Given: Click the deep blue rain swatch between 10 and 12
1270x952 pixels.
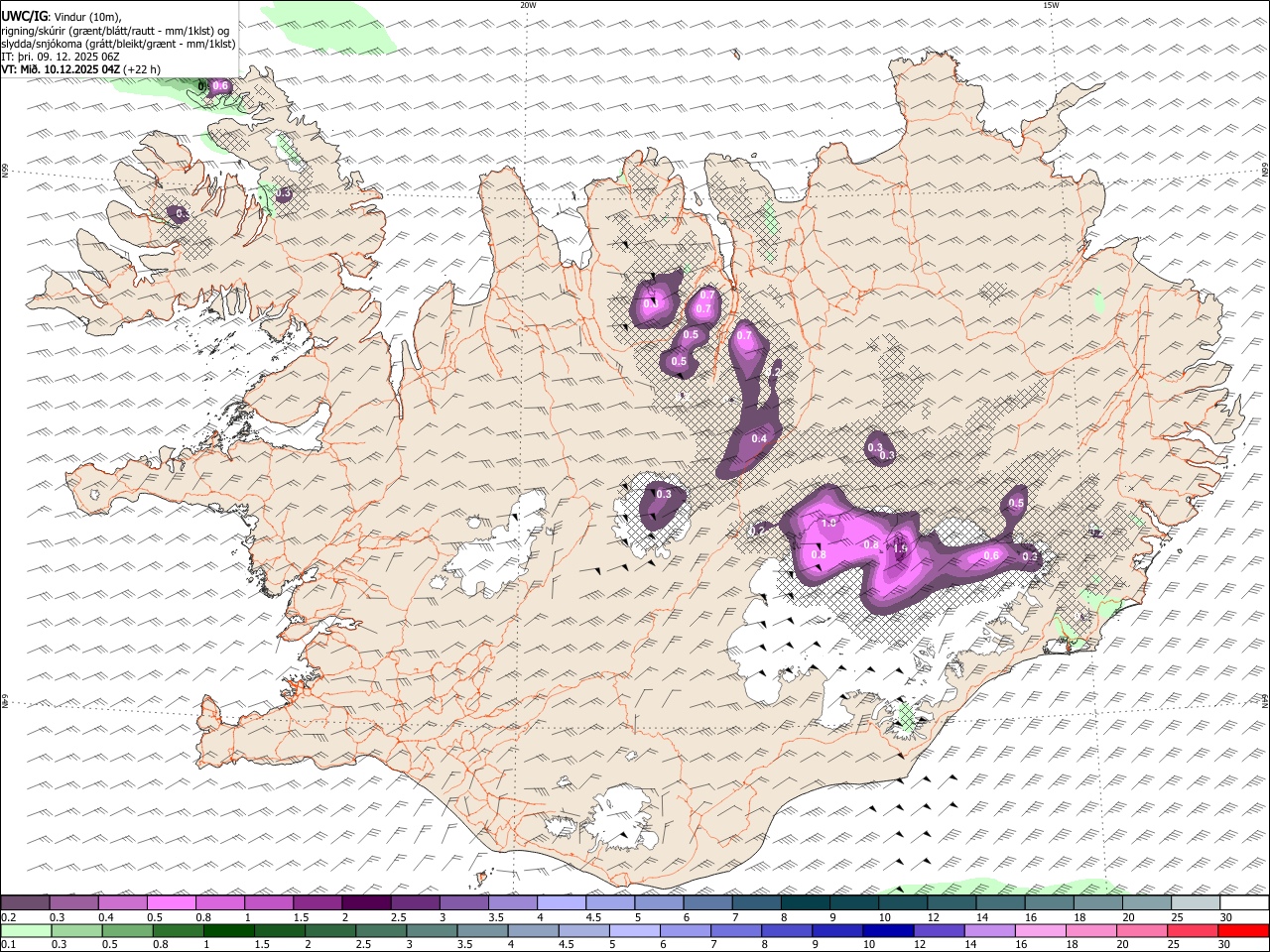Looking at the screenshot, I should [x=889, y=931].
